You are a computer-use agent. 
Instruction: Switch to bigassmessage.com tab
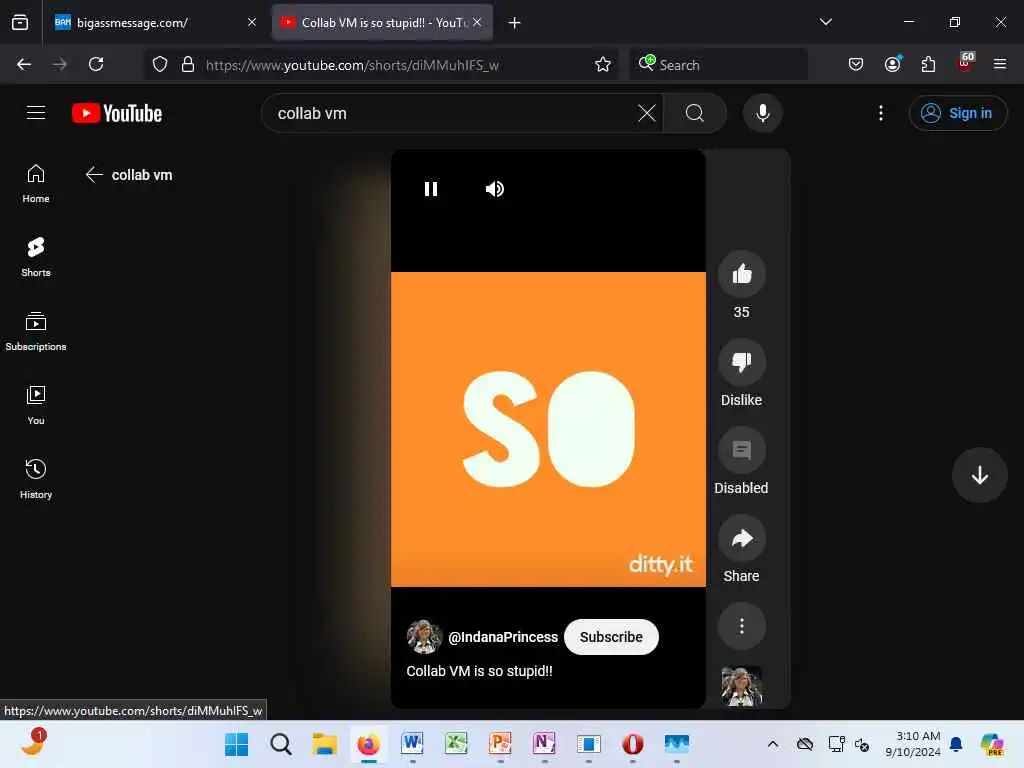157,23
